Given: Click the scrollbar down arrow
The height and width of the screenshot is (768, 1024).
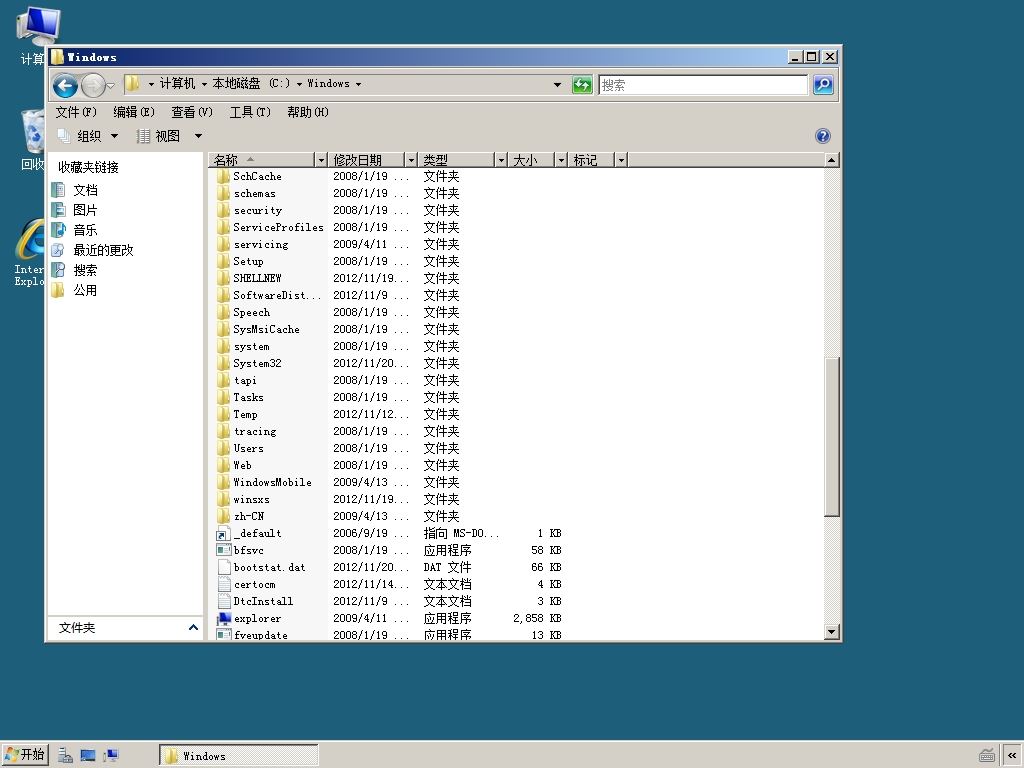Looking at the screenshot, I should coord(831,632).
